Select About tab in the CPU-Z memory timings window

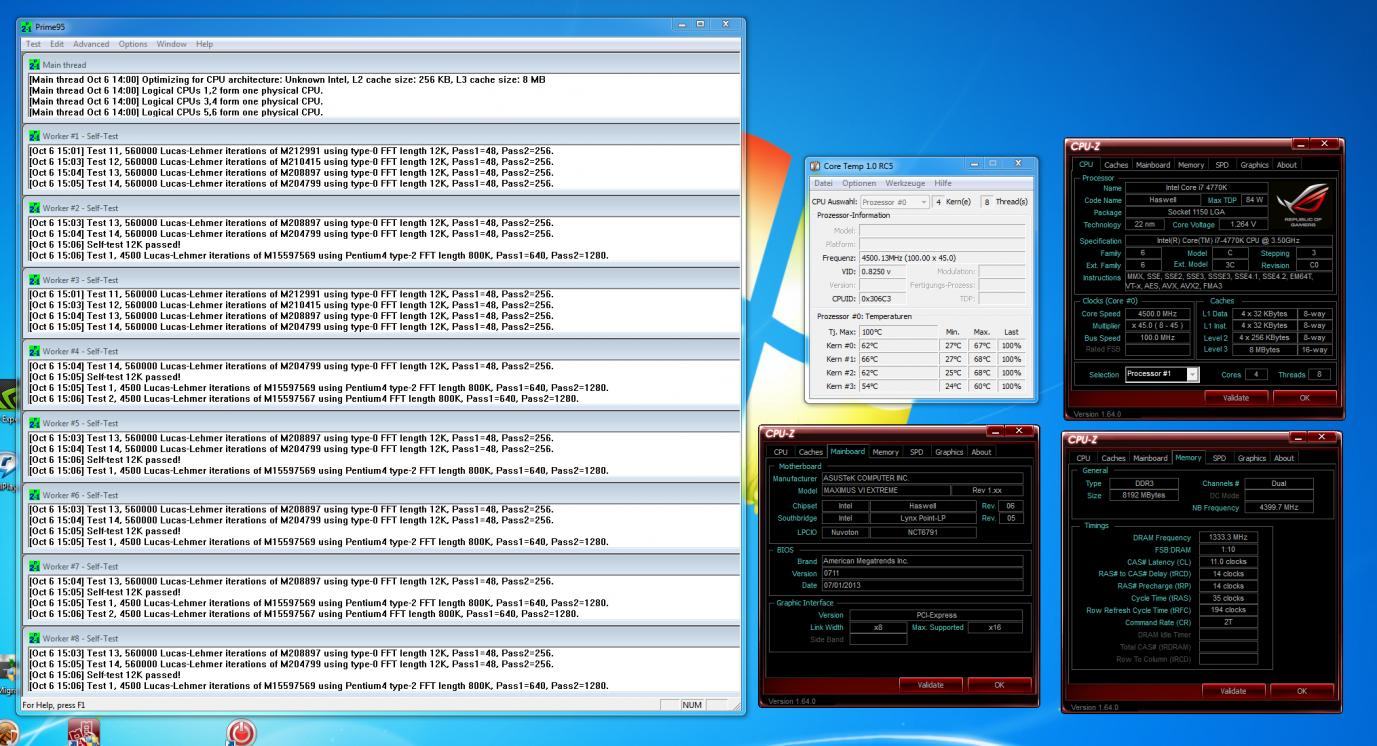click(1285, 458)
